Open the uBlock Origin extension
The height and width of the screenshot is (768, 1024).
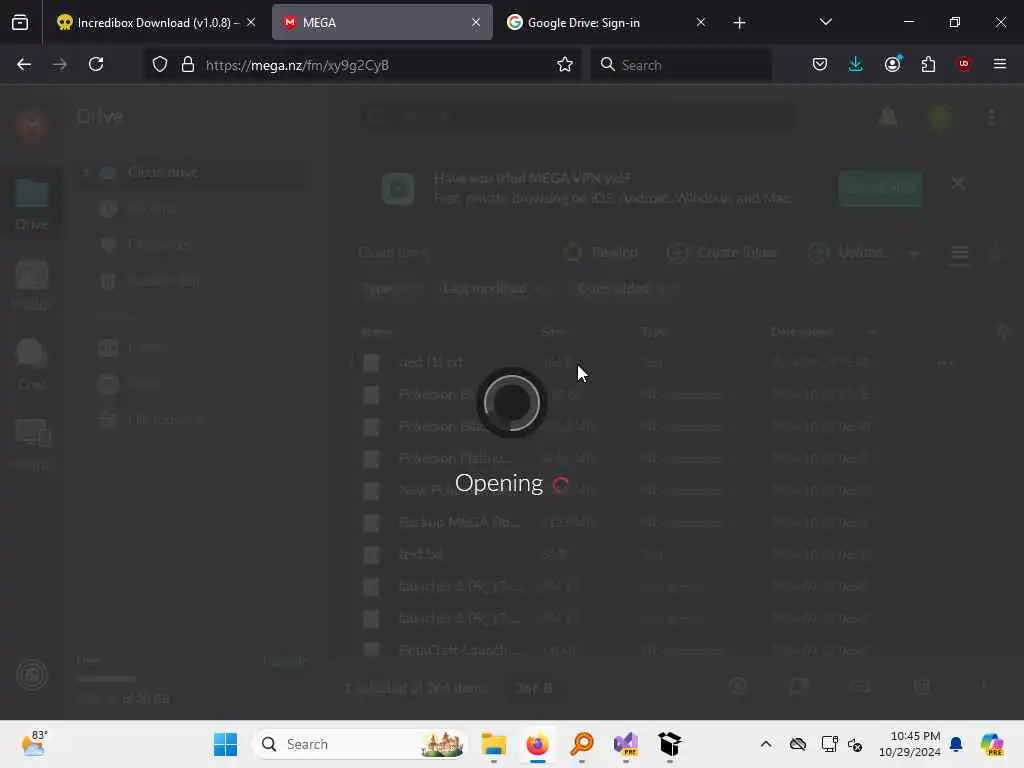pos(964,65)
